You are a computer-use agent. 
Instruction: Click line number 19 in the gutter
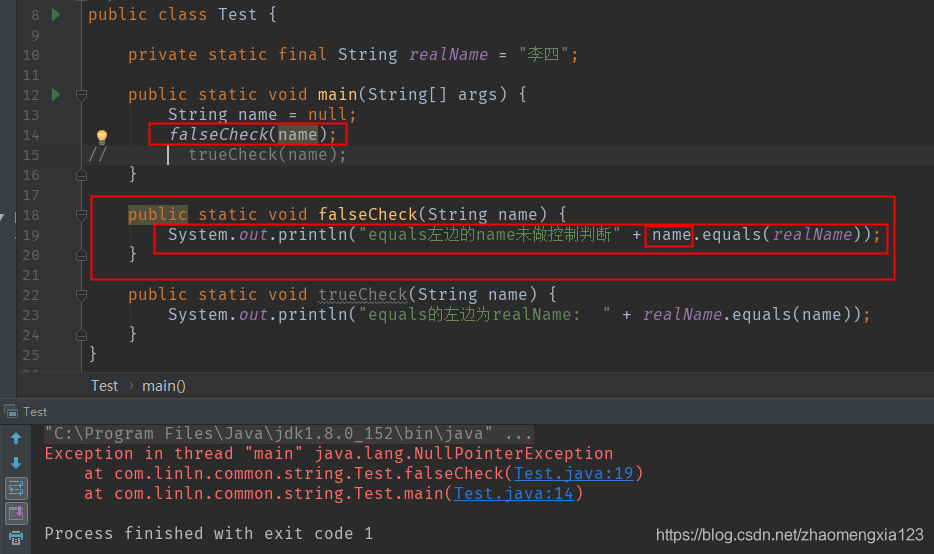(31, 235)
